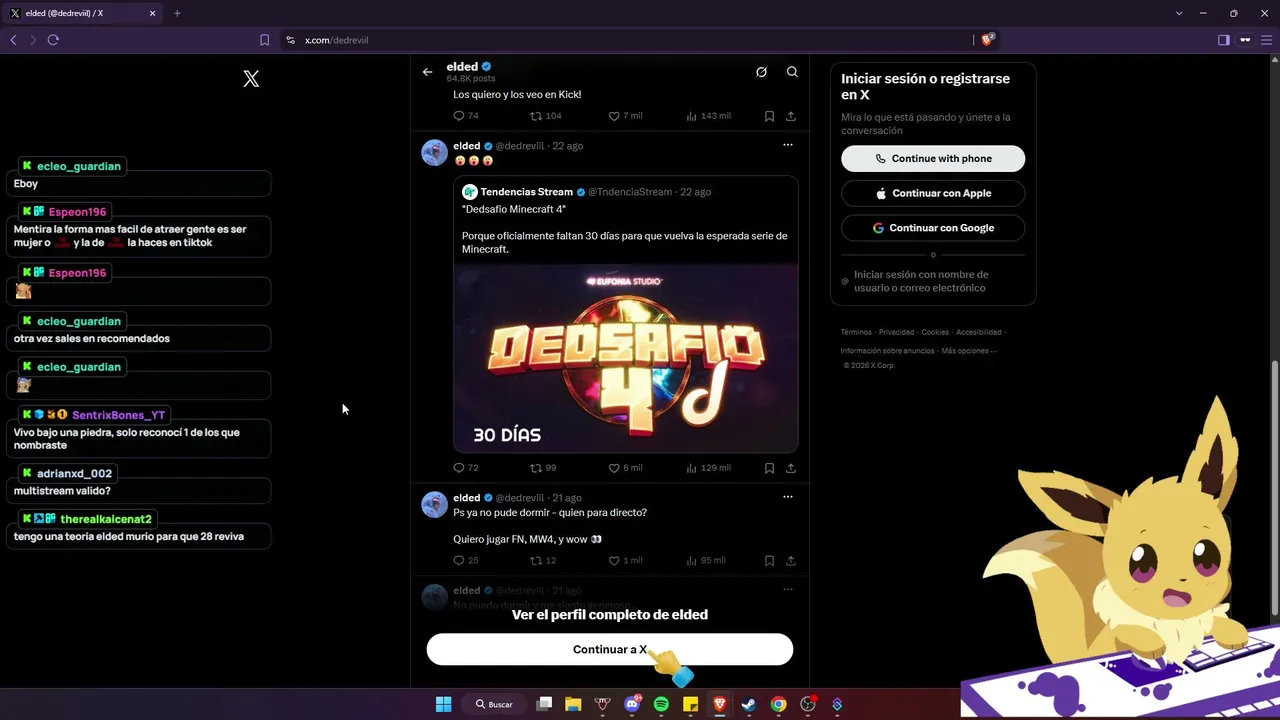Open the 'Privacidad' footer link
The width and height of the screenshot is (1280, 720).
click(897, 332)
